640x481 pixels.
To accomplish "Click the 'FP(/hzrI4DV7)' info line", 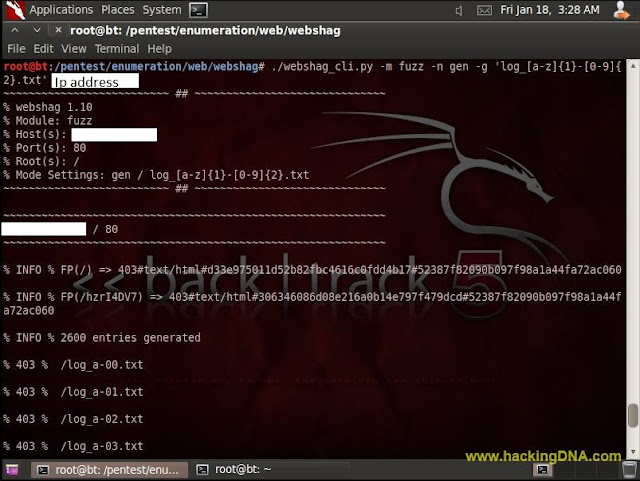I will (312, 303).
